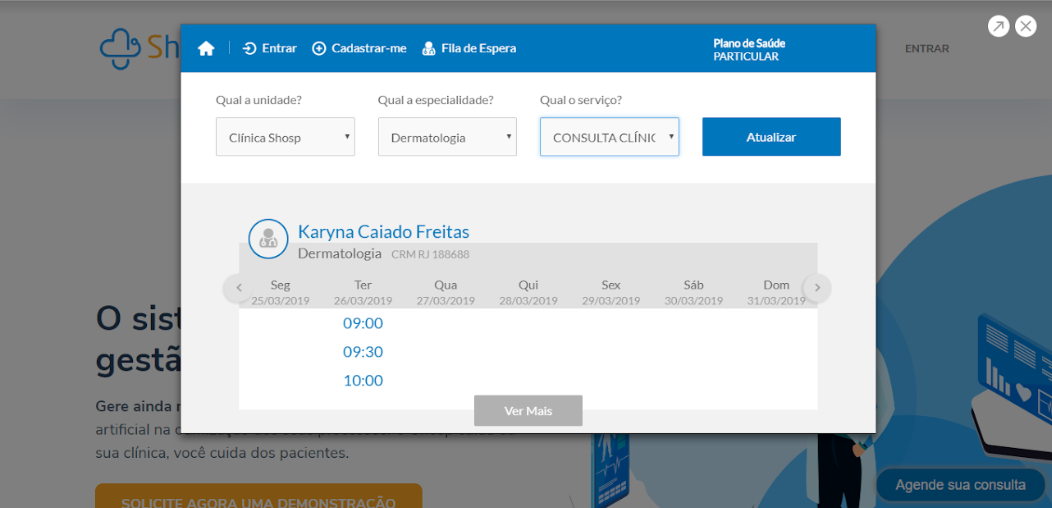The image size is (1052, 508).
Task: Click Solicite agora uma demonstração button
Action: click(258, 496)
